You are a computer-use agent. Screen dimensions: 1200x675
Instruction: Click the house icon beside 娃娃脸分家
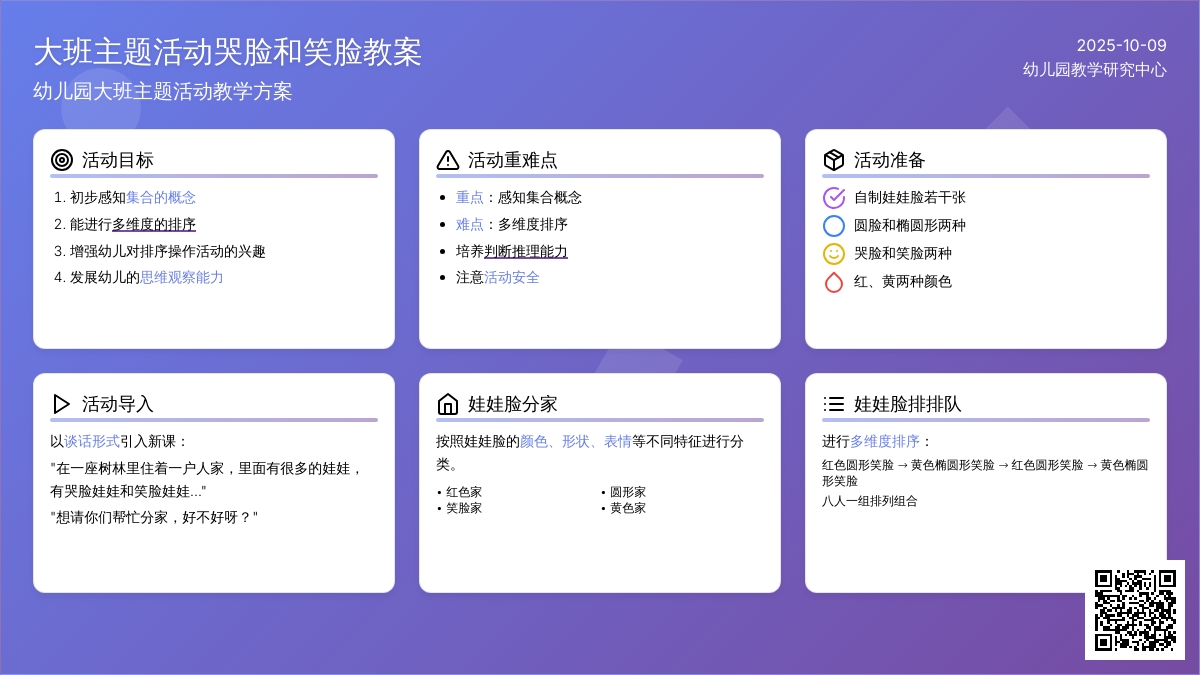(448, 404)
